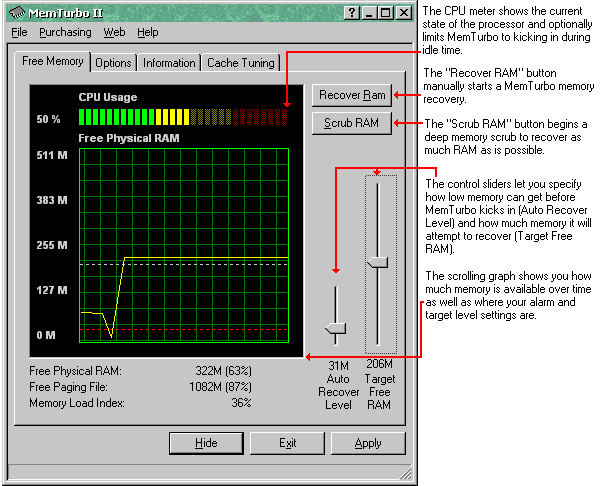This screenshot has width=604, height=486.
Task: Switch to the Cache Tuning tab
Action: click(241, 63)
